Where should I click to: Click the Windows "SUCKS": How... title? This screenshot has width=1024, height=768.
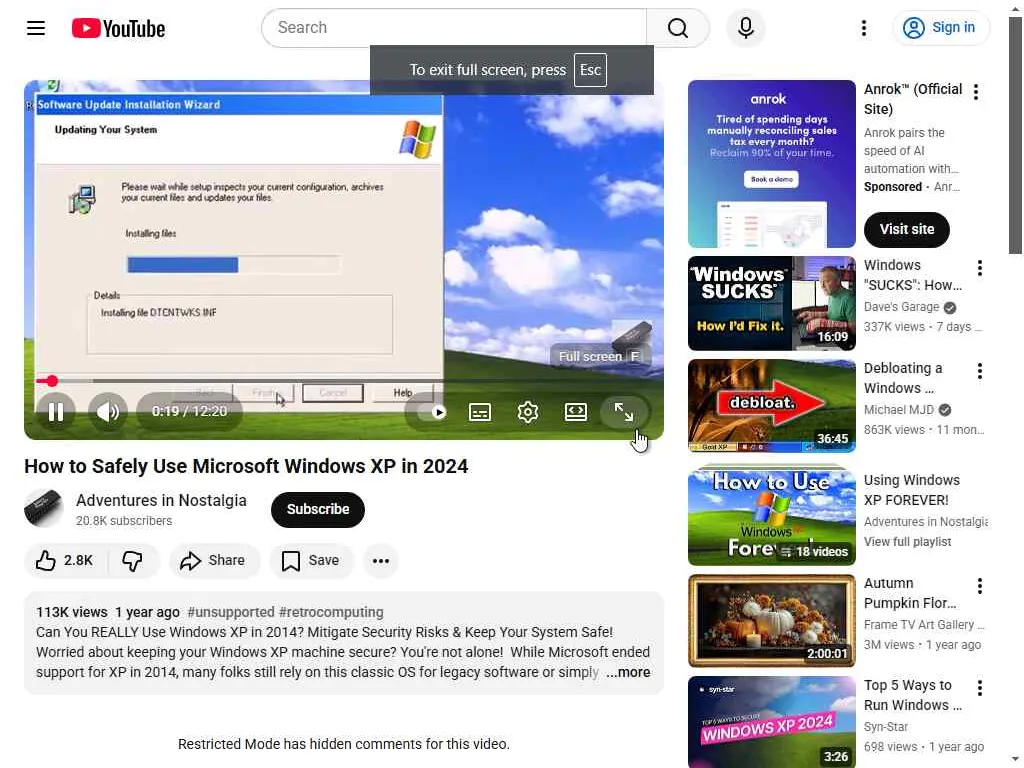coord(913,275)
